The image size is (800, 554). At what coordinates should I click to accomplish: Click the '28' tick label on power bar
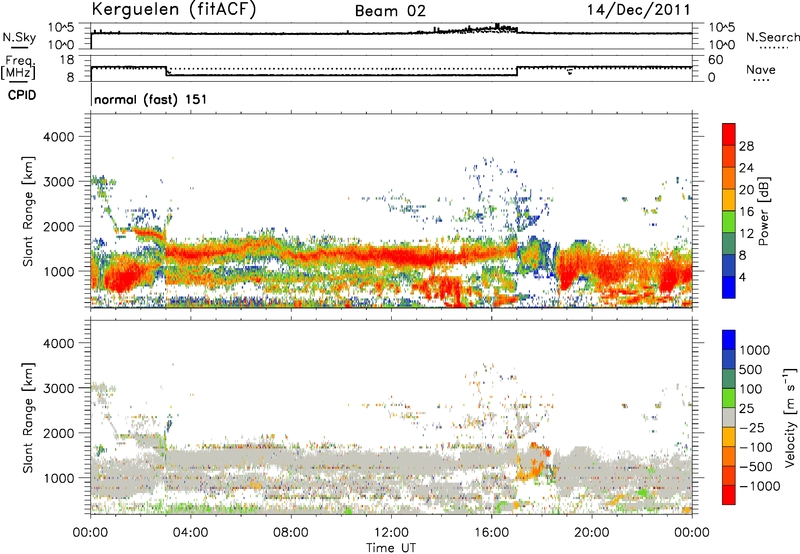click(746, 146)
